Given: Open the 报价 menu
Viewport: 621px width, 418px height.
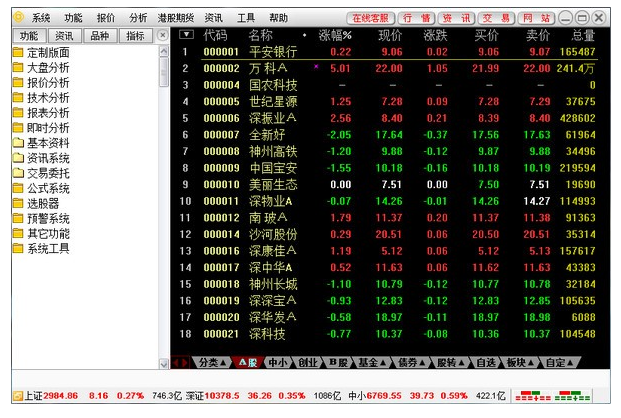Looking at the screenshot, I should click(106, 18).
